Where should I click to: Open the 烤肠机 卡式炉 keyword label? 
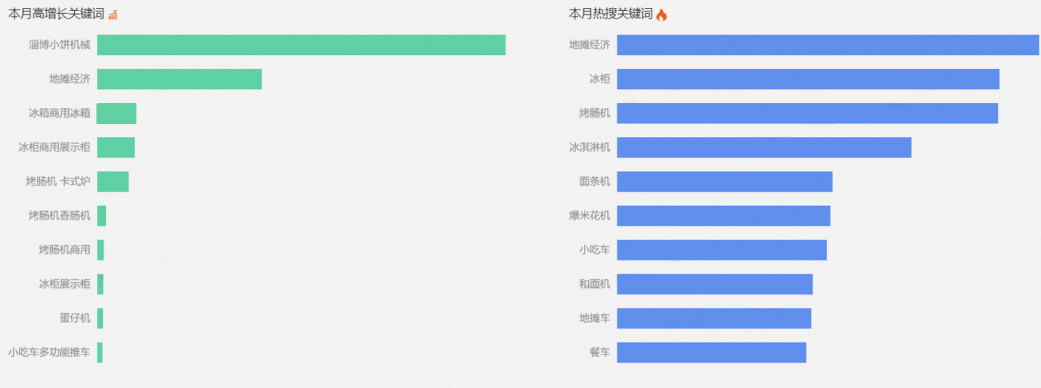click(58, 181)
